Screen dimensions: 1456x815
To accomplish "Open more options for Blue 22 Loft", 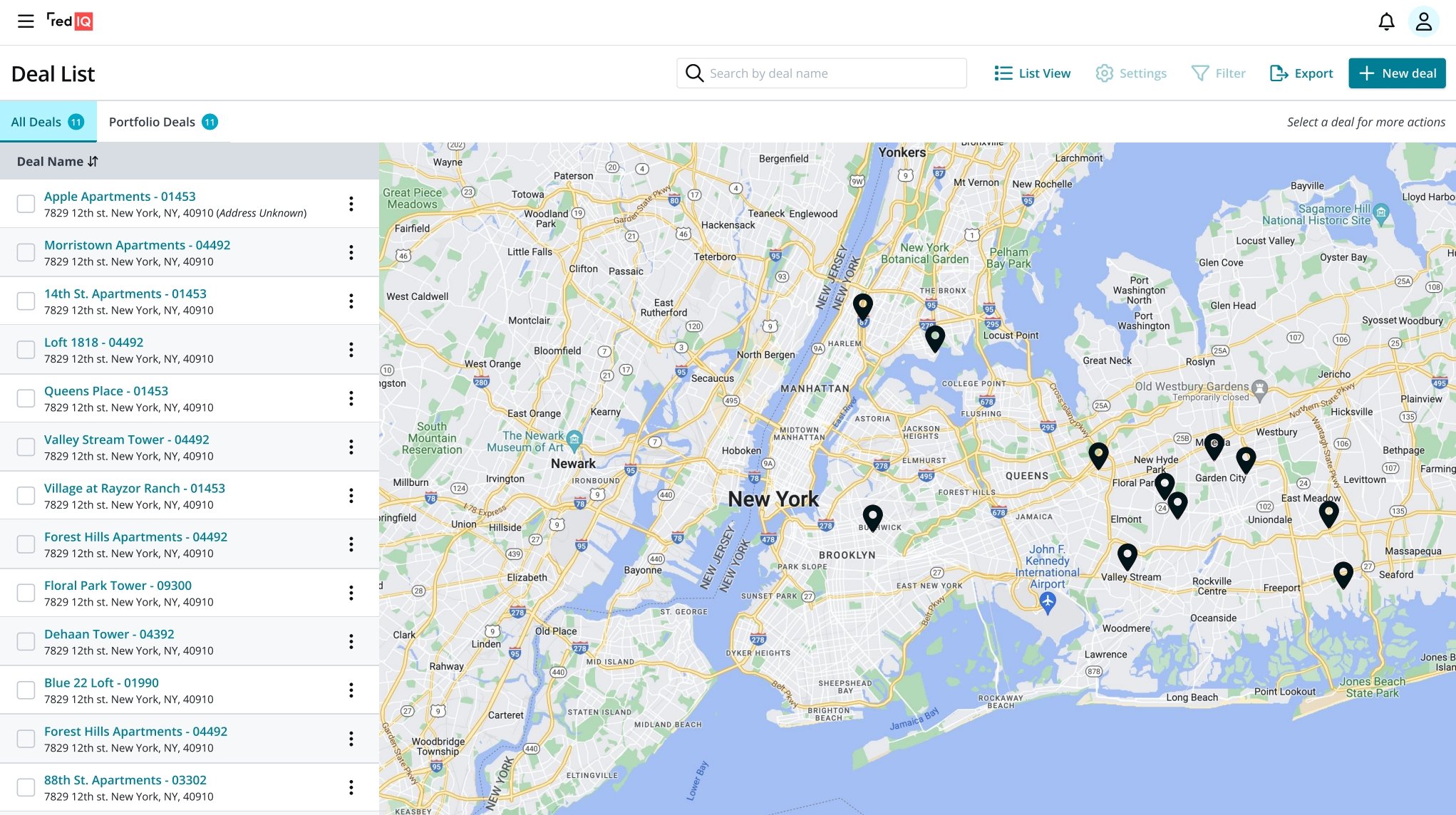I will pos(351,690).
